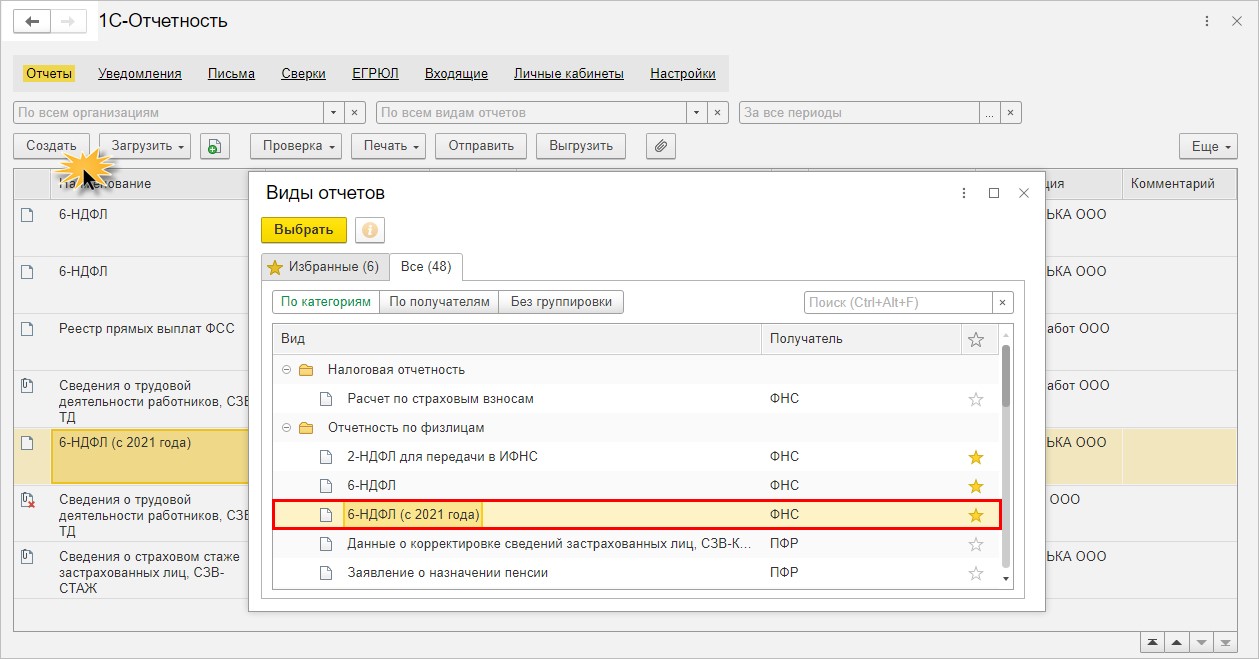Open the По всем видам отчетов dropdown
The width and height of the screenshot is (1259, 659).
[x=696, y=113]
